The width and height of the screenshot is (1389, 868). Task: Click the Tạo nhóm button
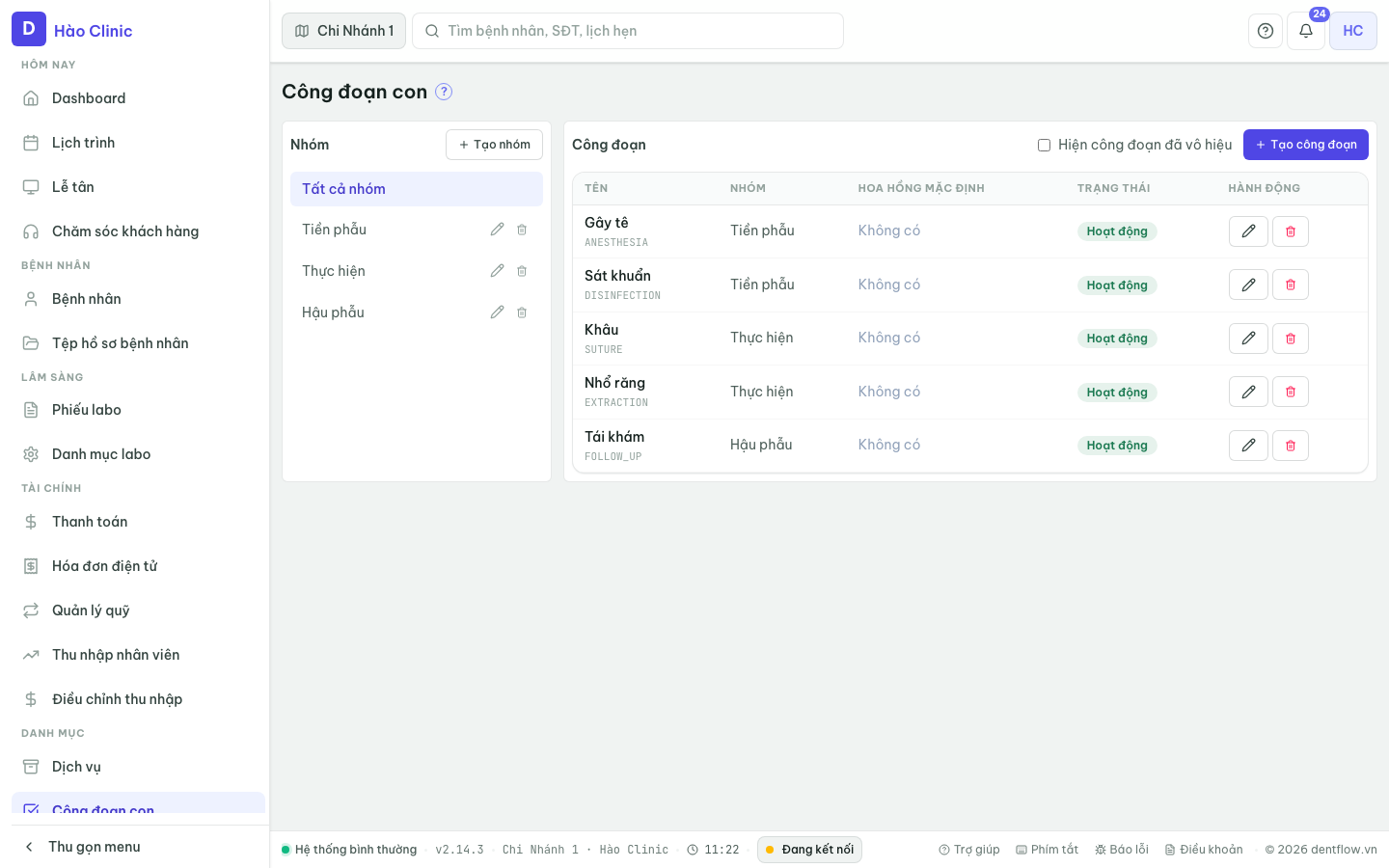(494, 145)
